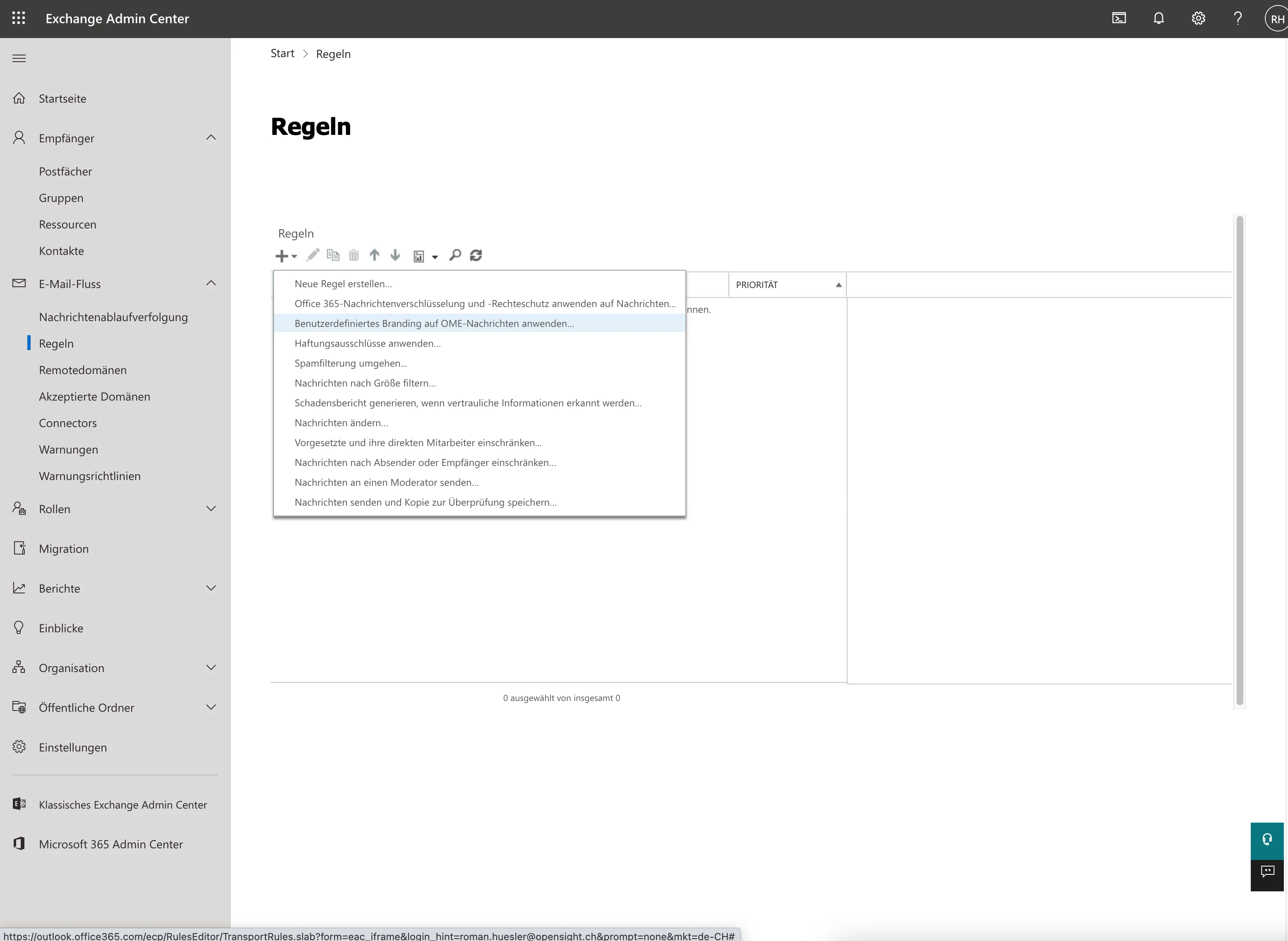The height and width of the screenshot is (941, 1288).
Task: Click the Start breadcrumb link
Action: pyautogui.click(x=282, y=53)
